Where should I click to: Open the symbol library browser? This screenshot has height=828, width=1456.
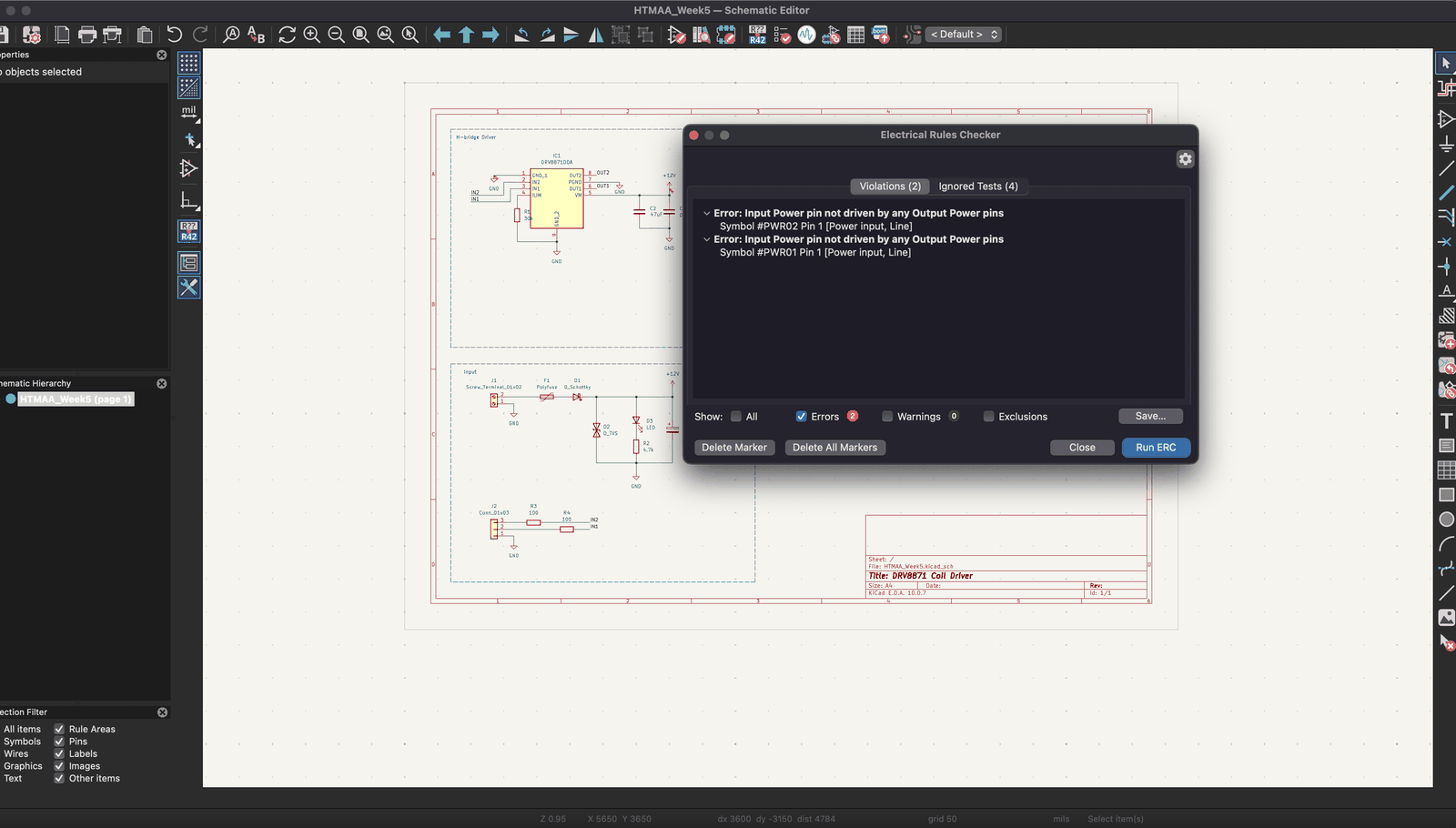[x=701, y=35]
